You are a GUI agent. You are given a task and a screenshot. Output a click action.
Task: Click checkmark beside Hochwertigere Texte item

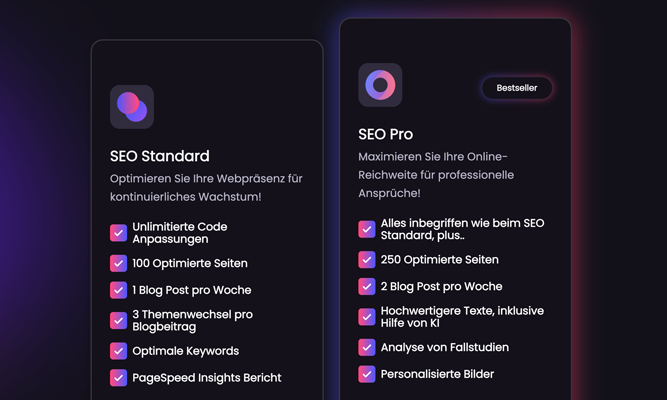click(367, 317)
